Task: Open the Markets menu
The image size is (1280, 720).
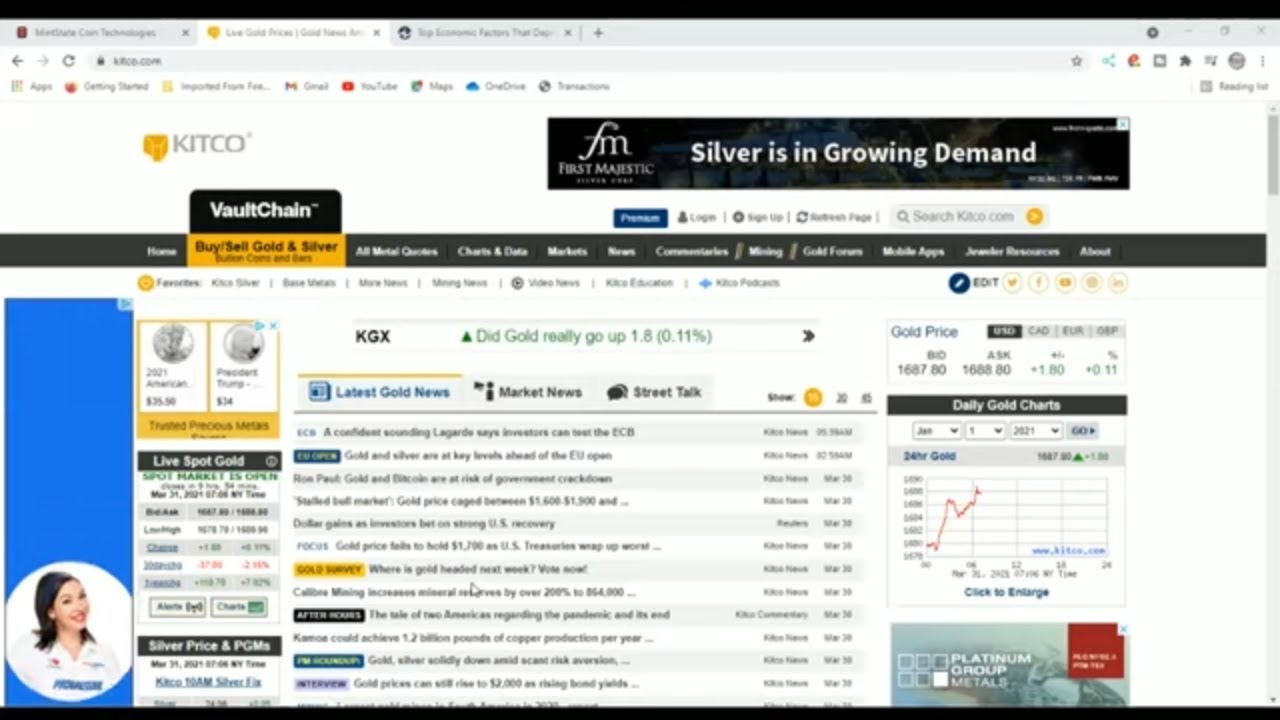Action: [x=567, y=251]
